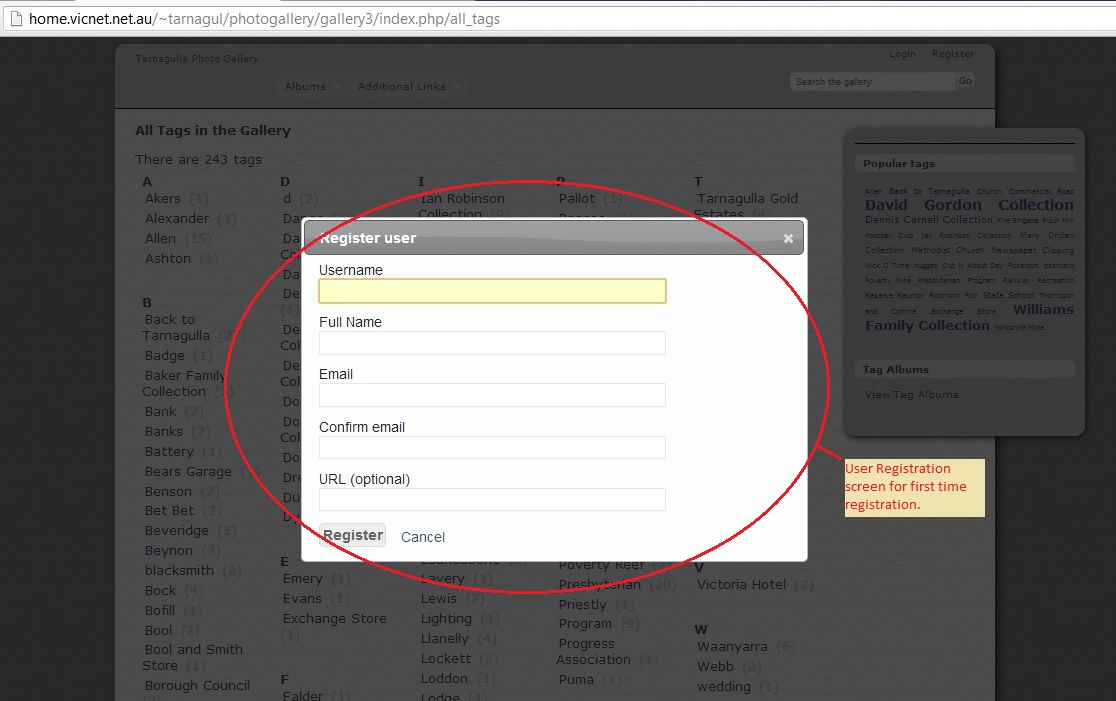Open the Ashton tag

[x=168, y=258]
